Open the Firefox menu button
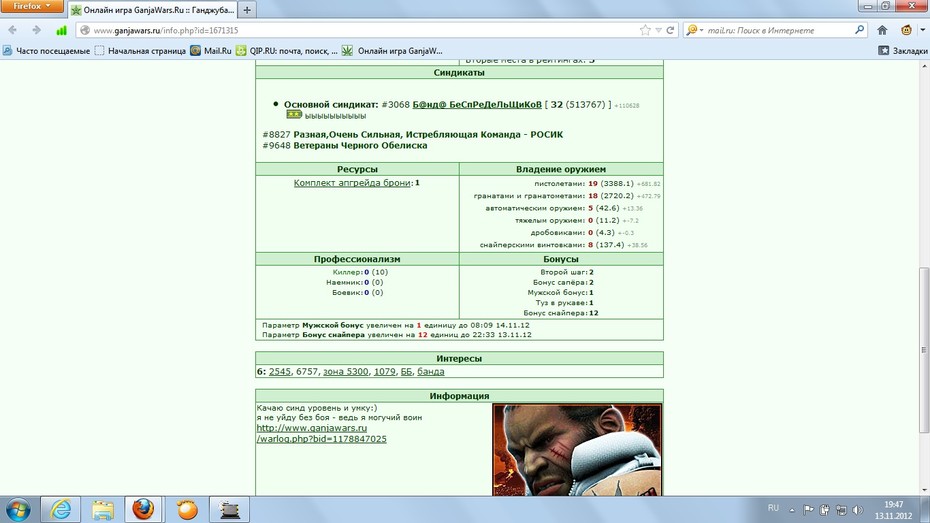 coord(32,7)
